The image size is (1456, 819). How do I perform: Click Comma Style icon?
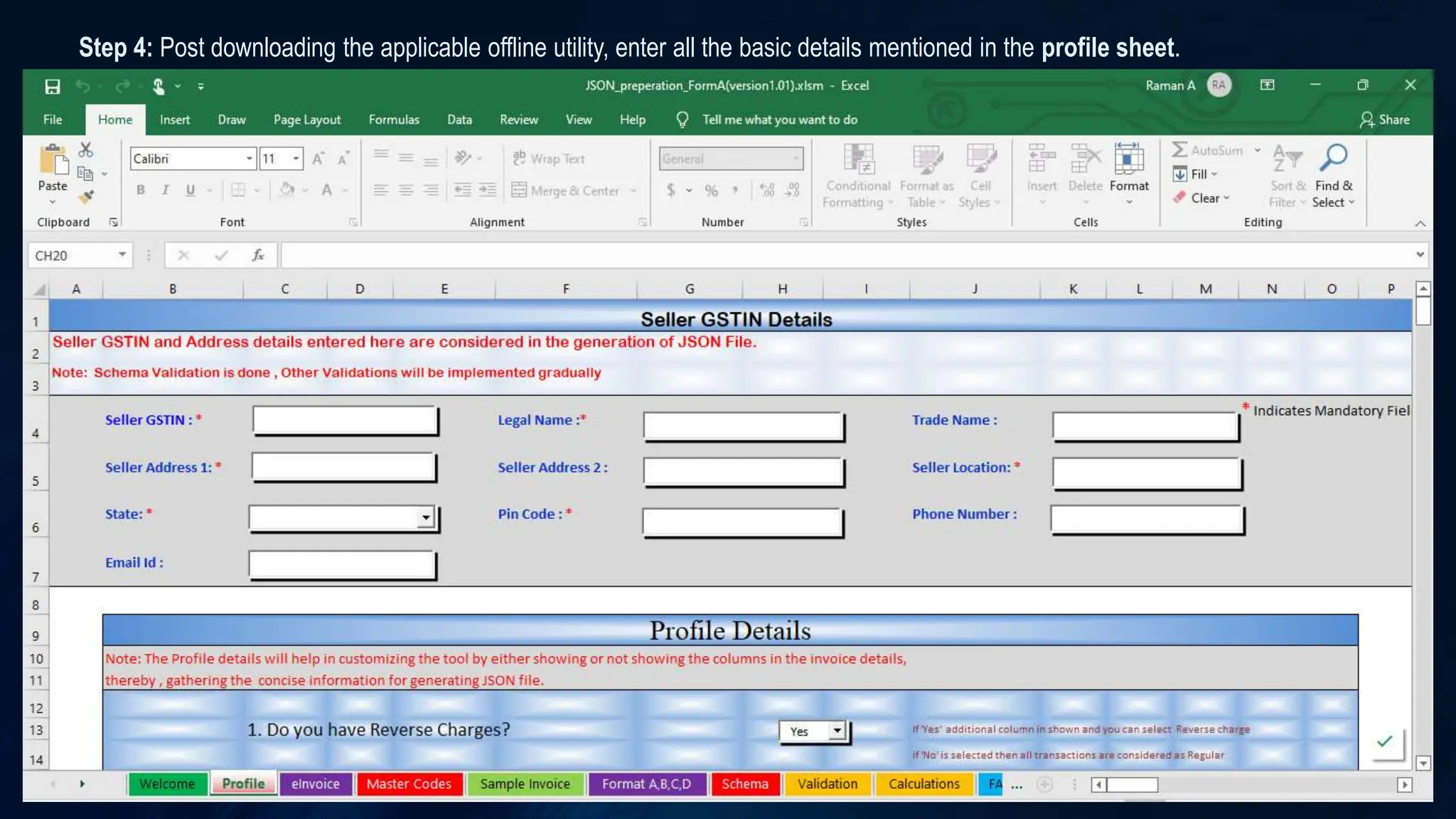pyautogui.click(x=735, y=190)
